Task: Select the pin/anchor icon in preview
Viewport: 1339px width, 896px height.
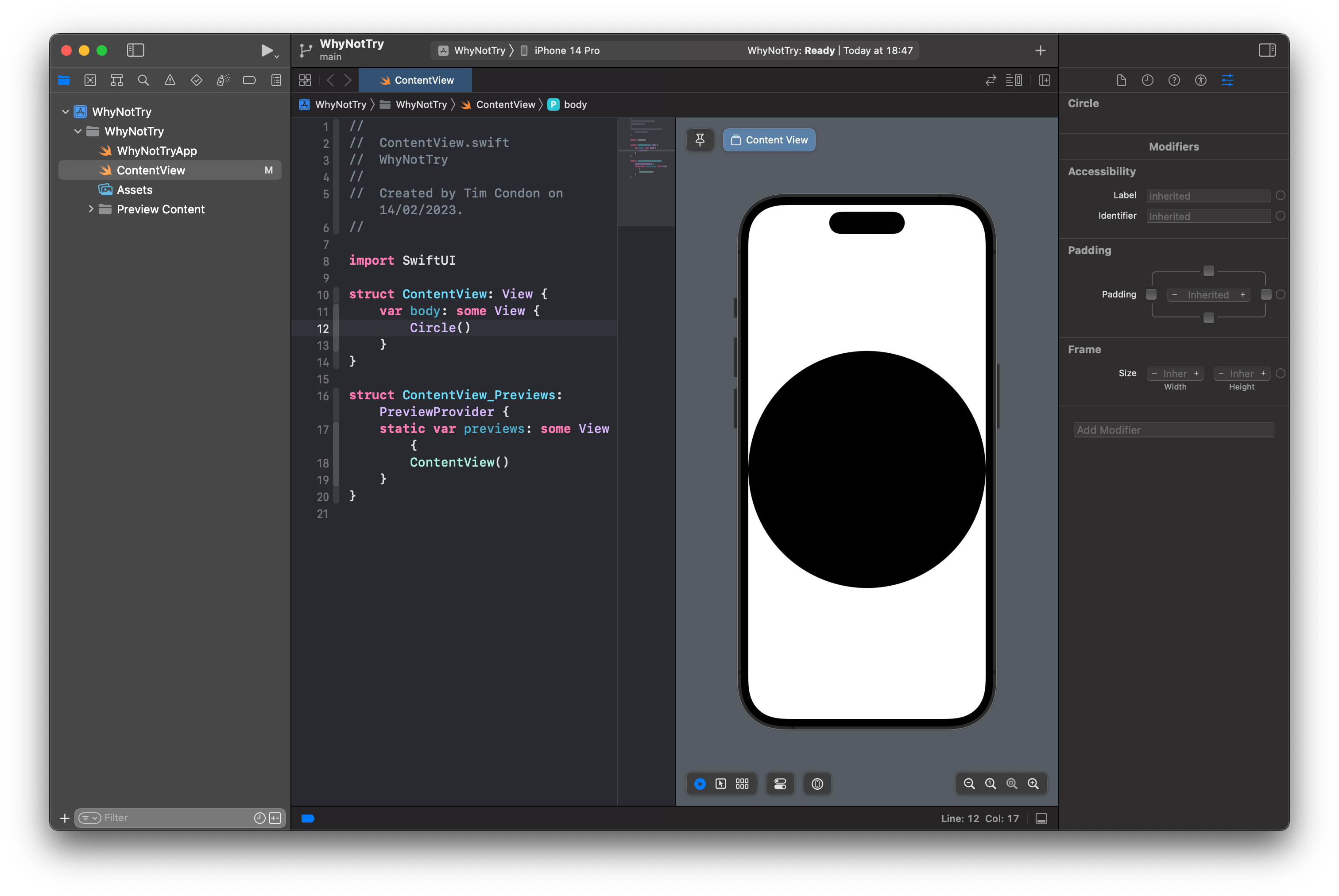Action: tap(701, 140)
